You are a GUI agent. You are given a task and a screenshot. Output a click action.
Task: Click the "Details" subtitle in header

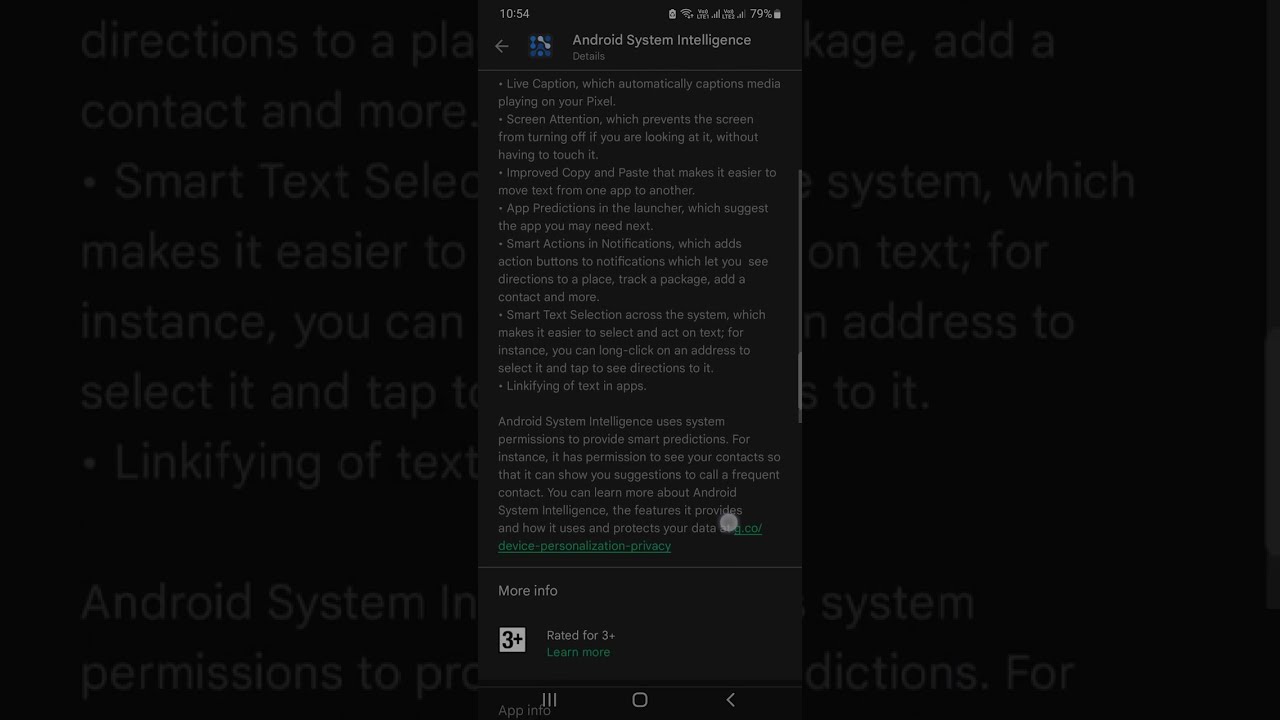[589, 56]
